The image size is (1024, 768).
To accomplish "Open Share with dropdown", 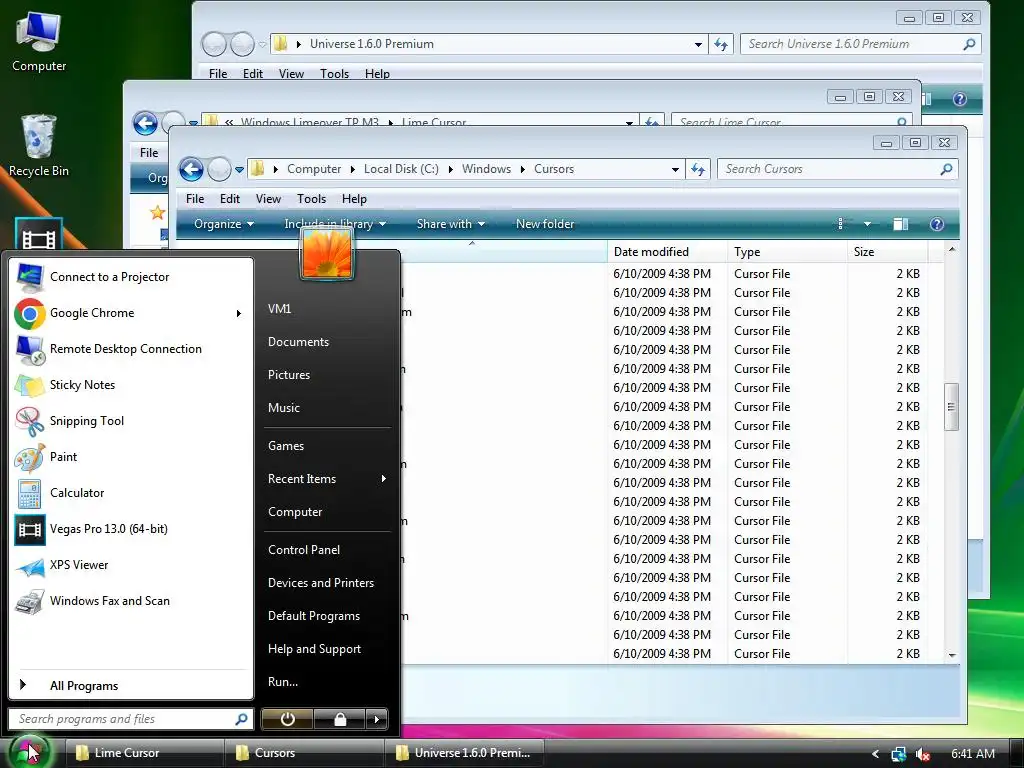I will point(451,224).
